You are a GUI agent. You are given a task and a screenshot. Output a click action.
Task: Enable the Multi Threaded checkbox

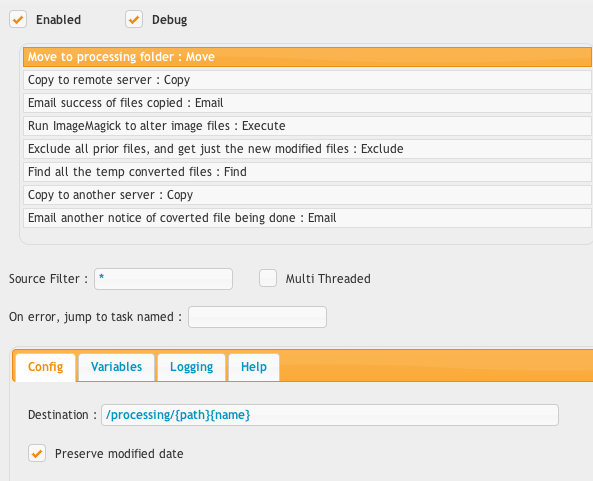pos(268,278)
